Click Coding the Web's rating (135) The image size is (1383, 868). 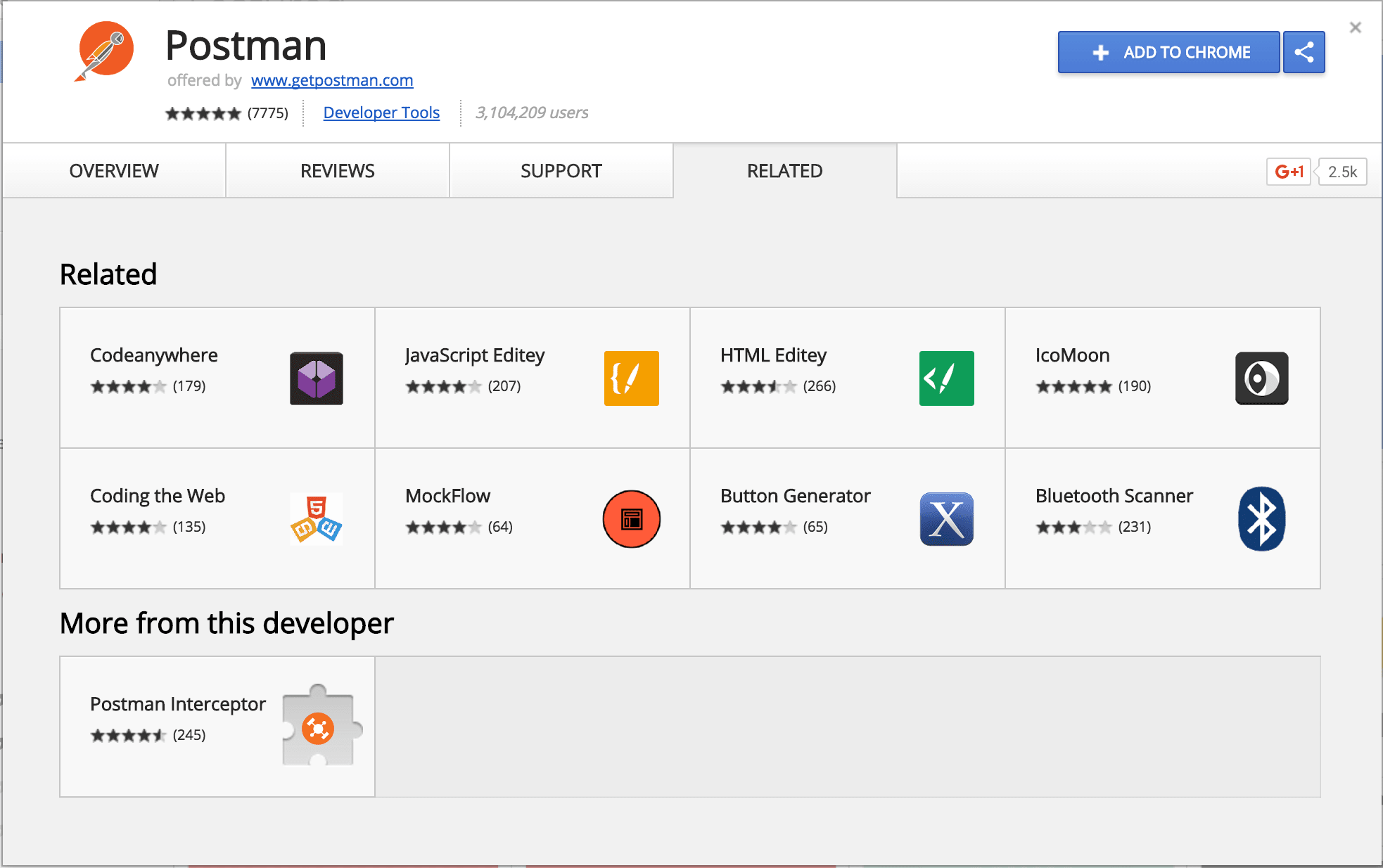click(x=148, y=527)
